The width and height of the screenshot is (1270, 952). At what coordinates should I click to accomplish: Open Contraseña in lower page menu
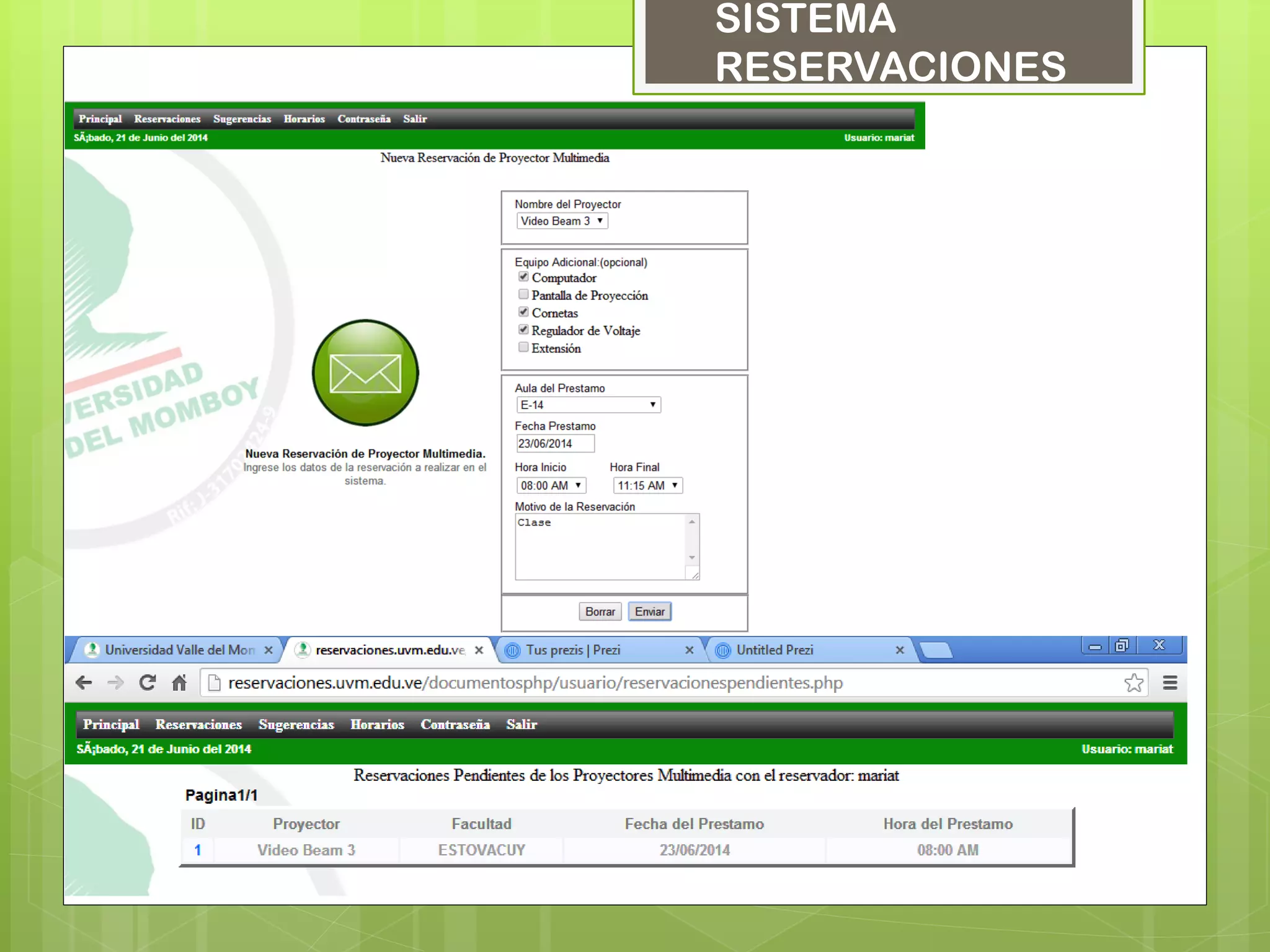click(455, 725)
